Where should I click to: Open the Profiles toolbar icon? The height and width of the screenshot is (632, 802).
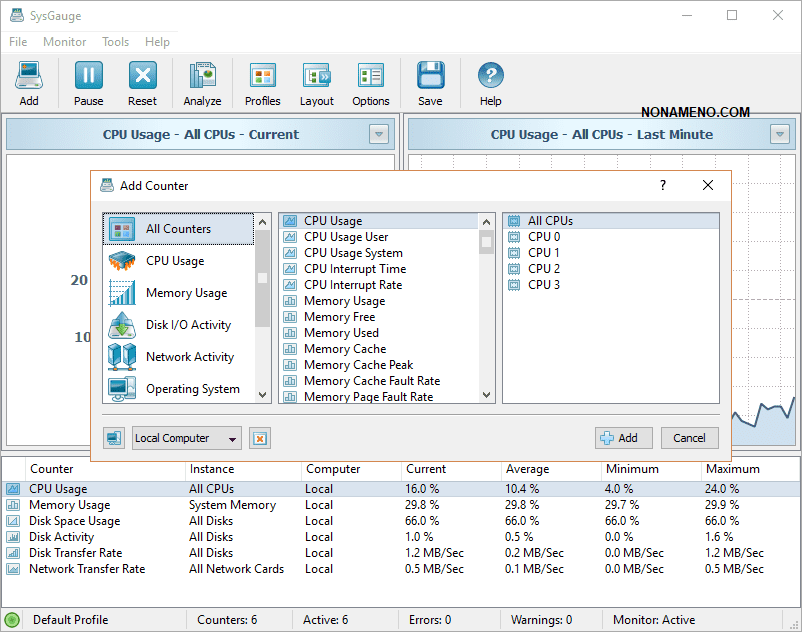tap(262, 82)
